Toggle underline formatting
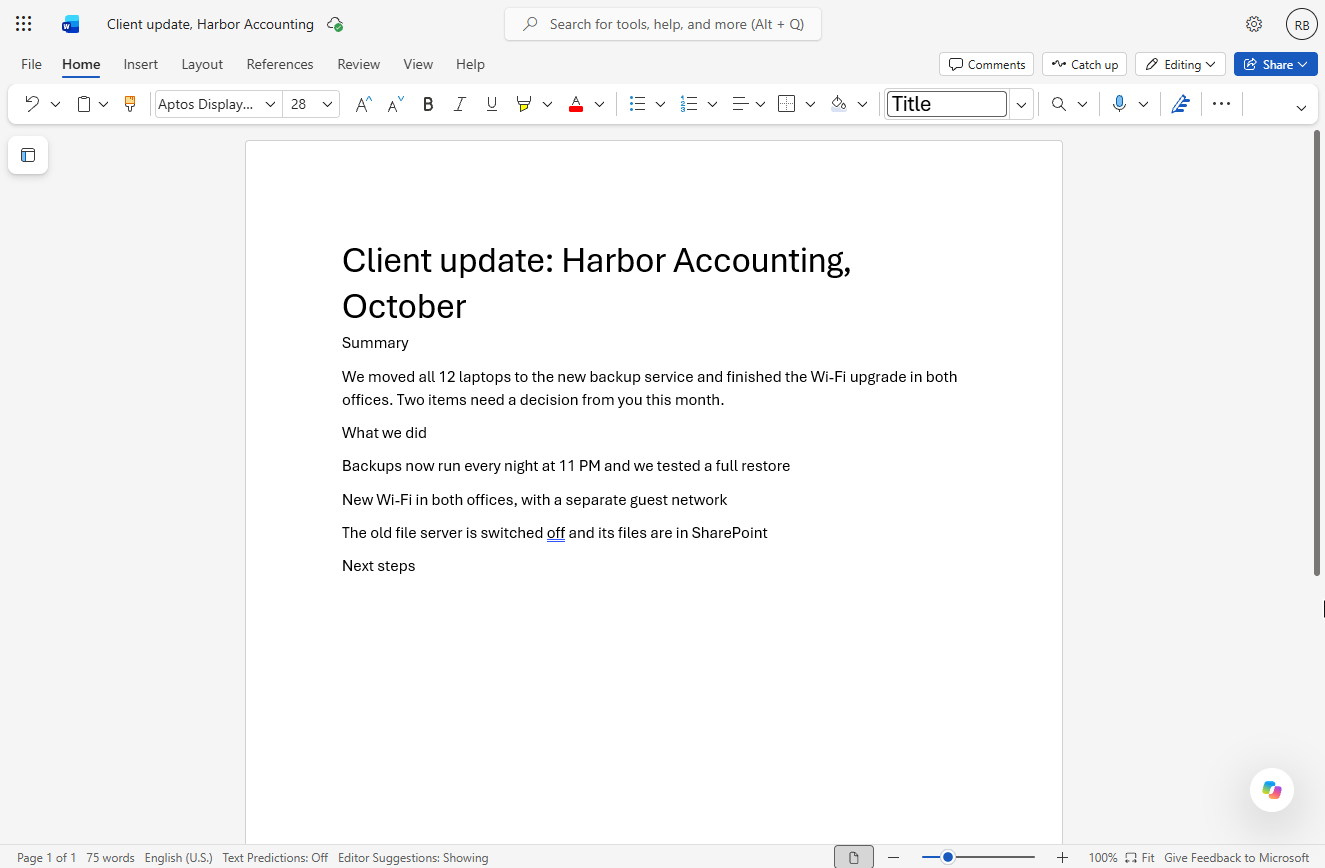Viewport: 1325px width, 868px height. [491, 104]
